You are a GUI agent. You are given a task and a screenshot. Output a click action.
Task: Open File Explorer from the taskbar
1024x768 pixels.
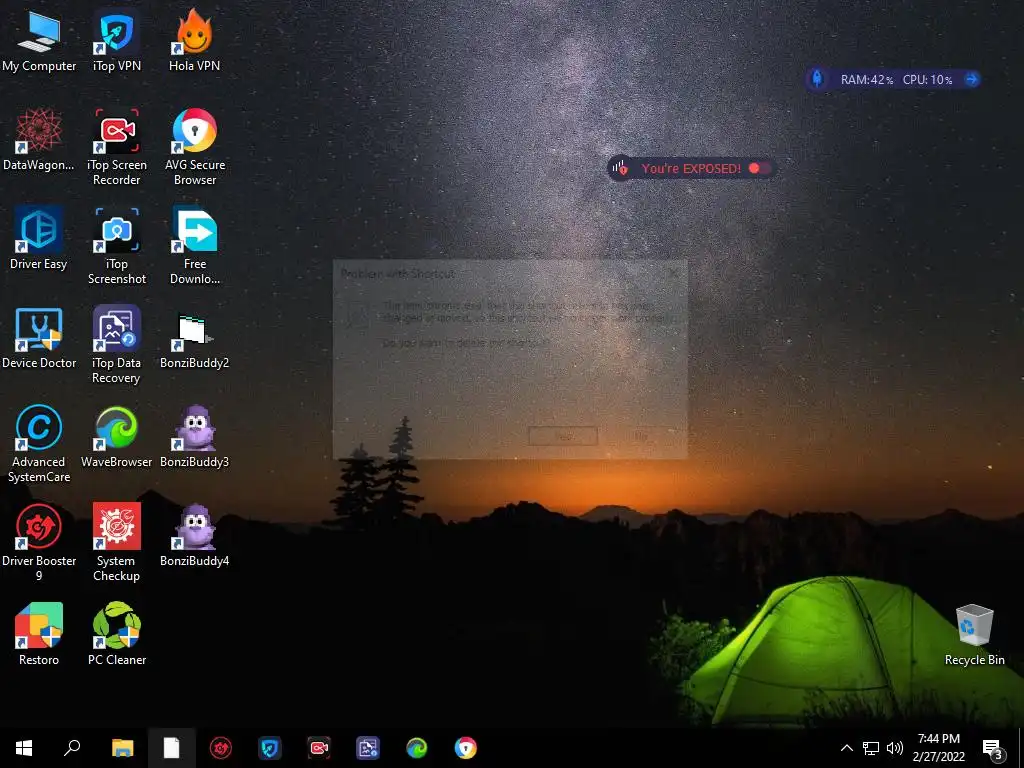[122, 748]
